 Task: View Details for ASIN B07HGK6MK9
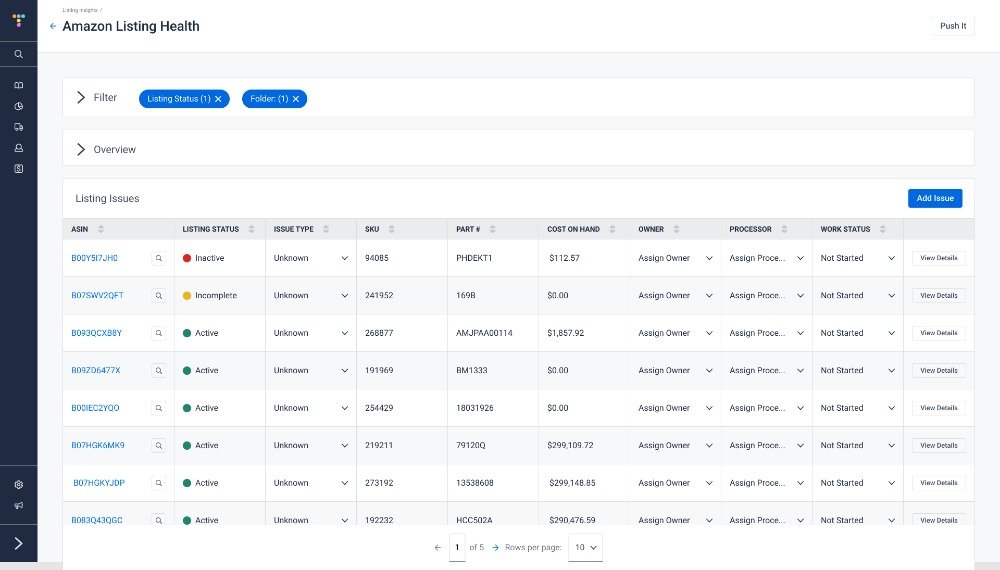pos(939,446)
